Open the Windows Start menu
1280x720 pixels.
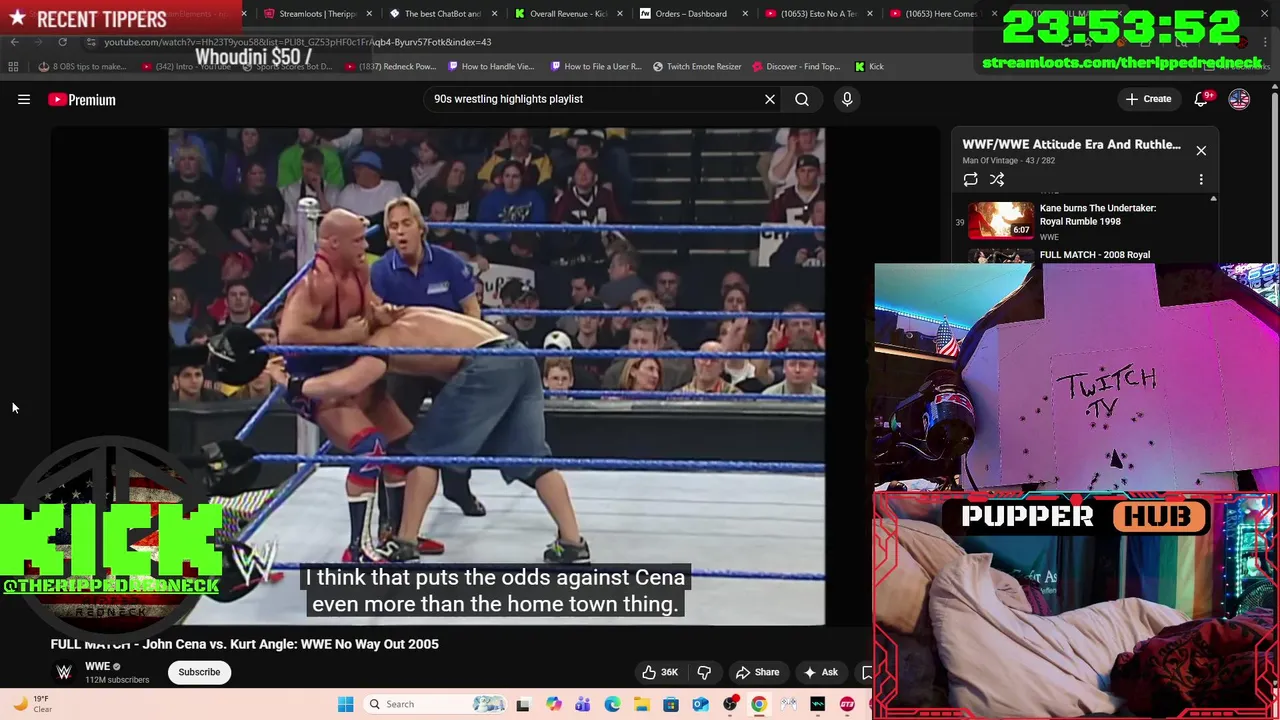coord(345,704)
